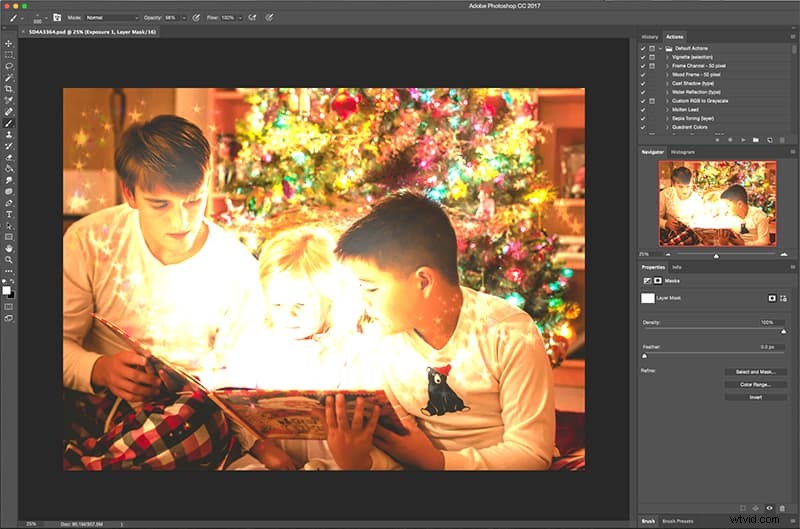Open the brush settings panel icon
The height and width of the screenshot is (529, 800).
(57, 17)
